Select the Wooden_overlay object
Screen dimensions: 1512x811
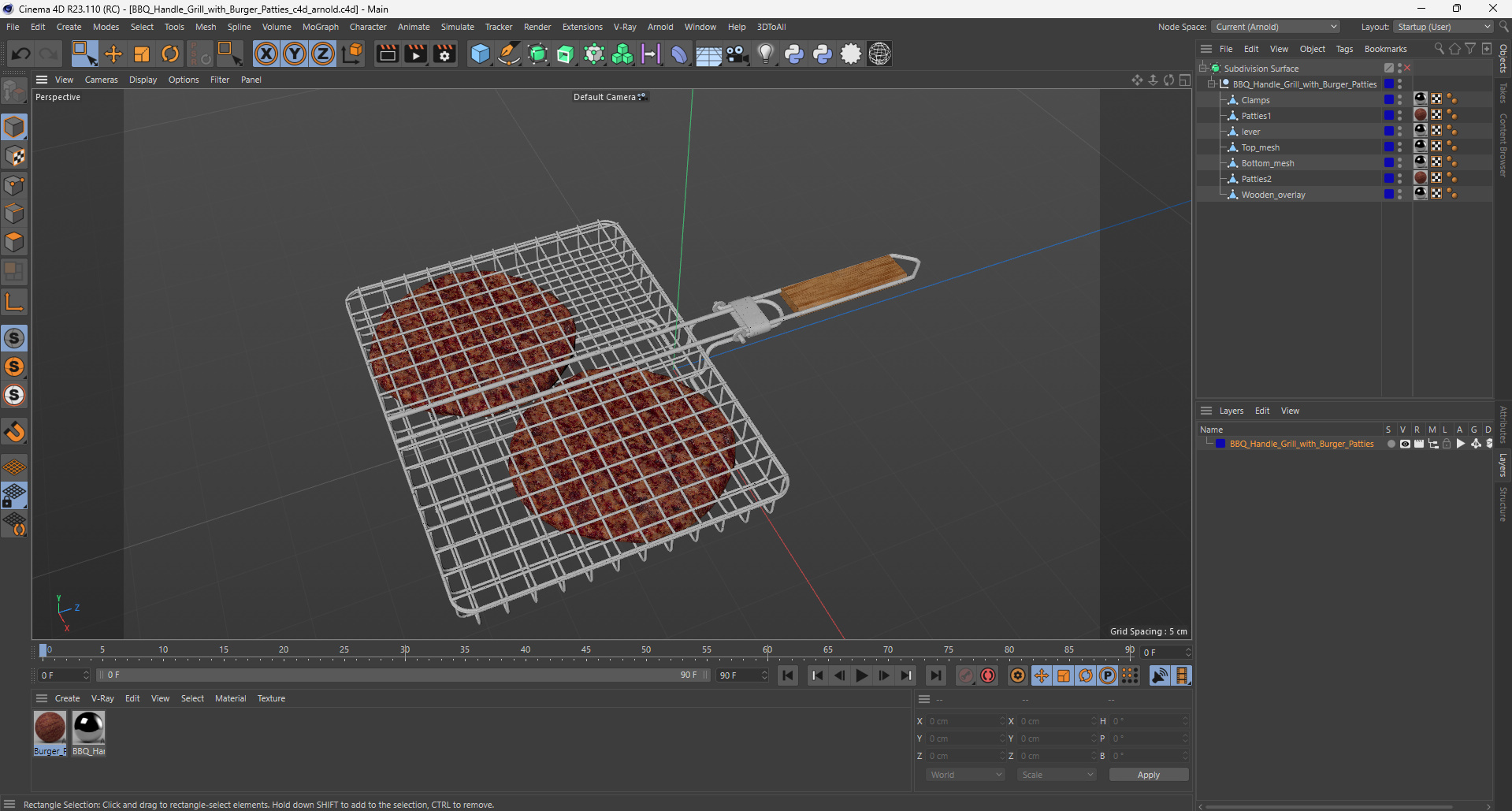1273,195
